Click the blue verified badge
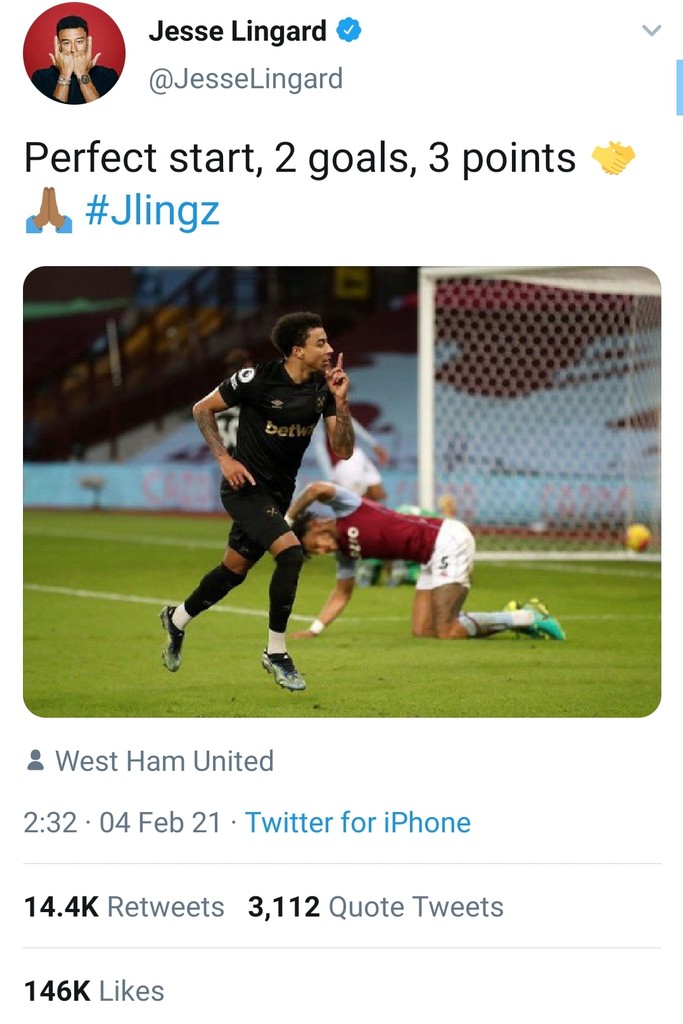The height and width of the screenshot is (1024, 683). pos(347,31)
